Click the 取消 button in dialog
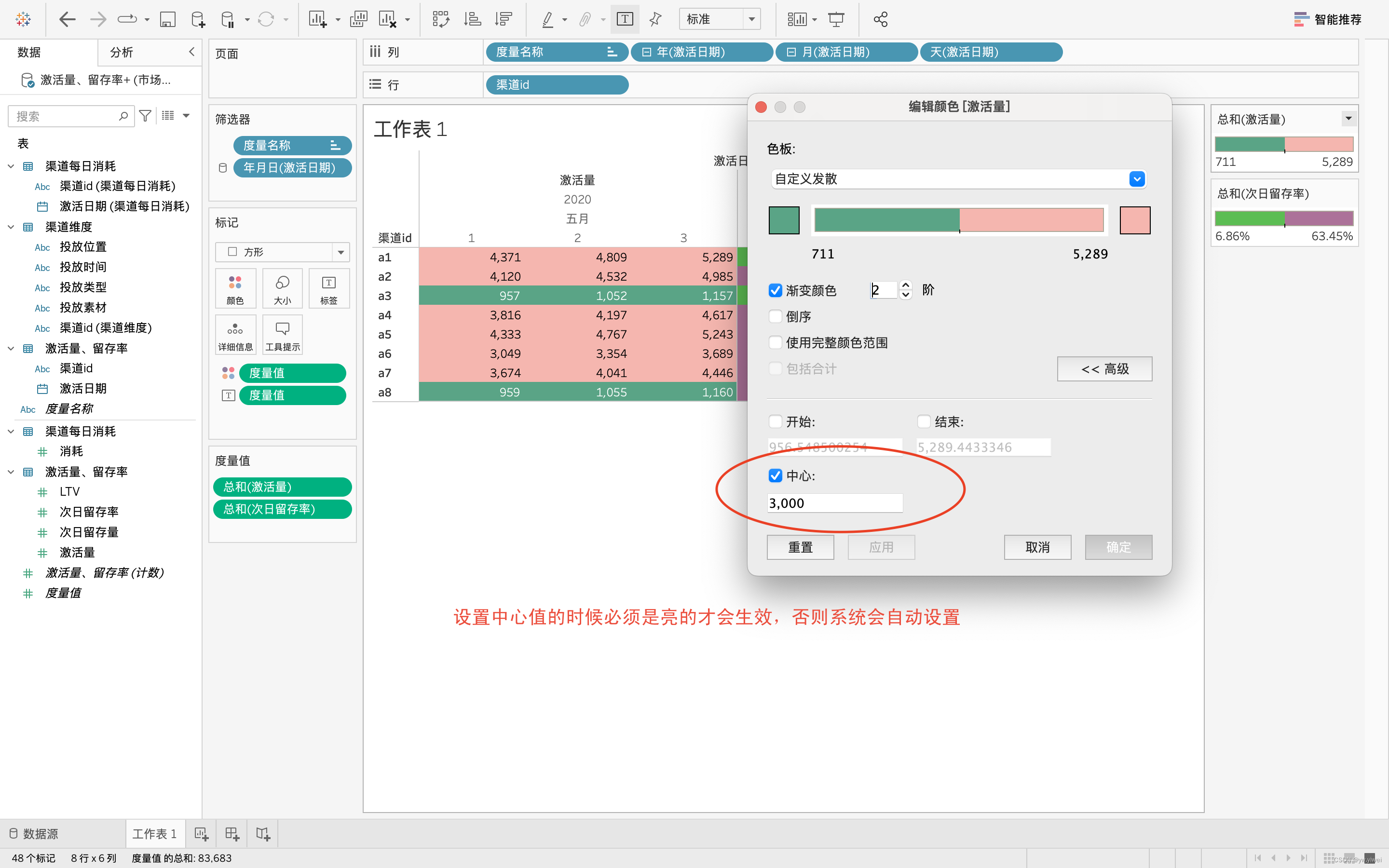Screen dimensions: 1389x868 pos(1037,547)
